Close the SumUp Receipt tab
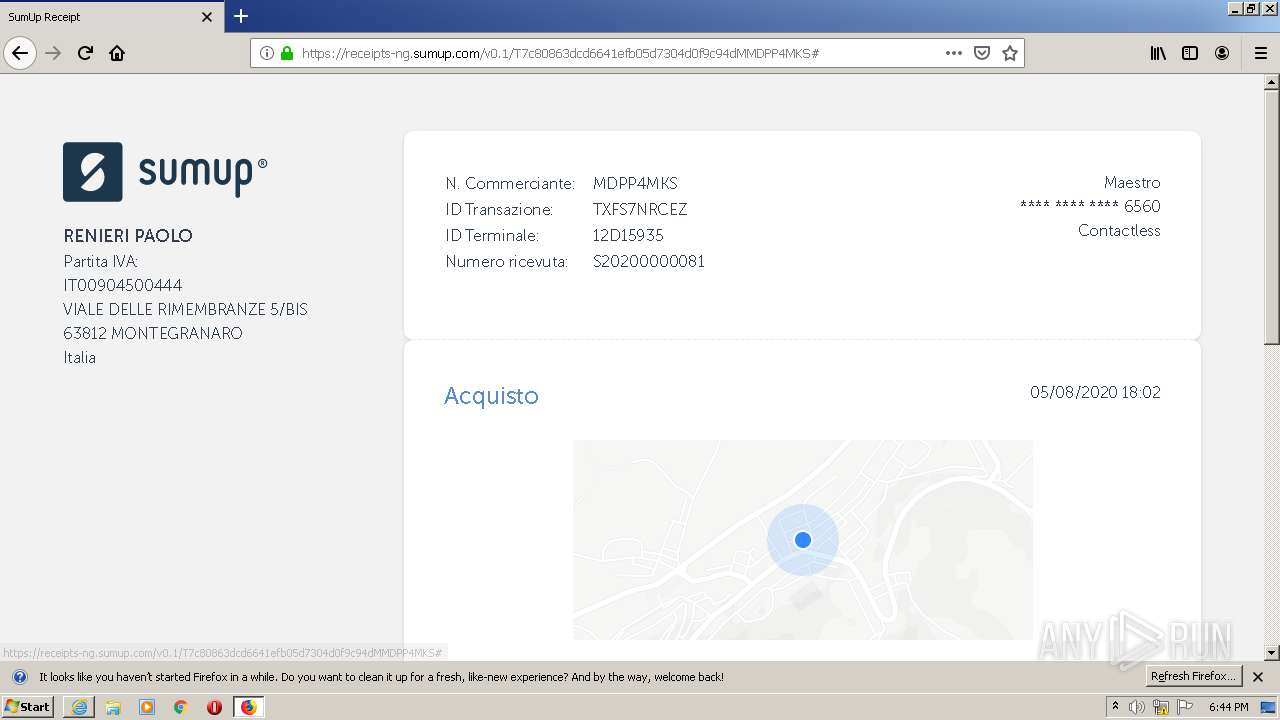This screenshot has height=720, width=1280. [x=207, y=17]
